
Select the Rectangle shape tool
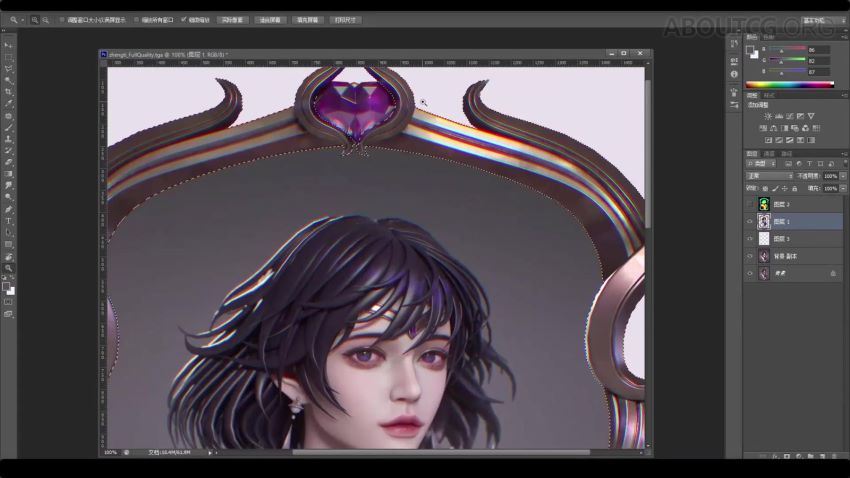[8, 244]
